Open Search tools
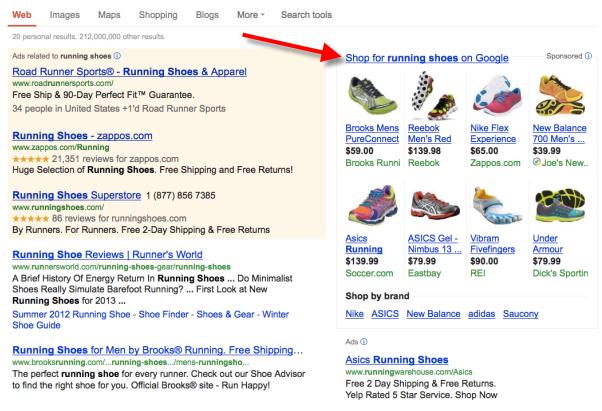Image resolution: width=602 pixels, height=411 pixels. pos(306,15)
